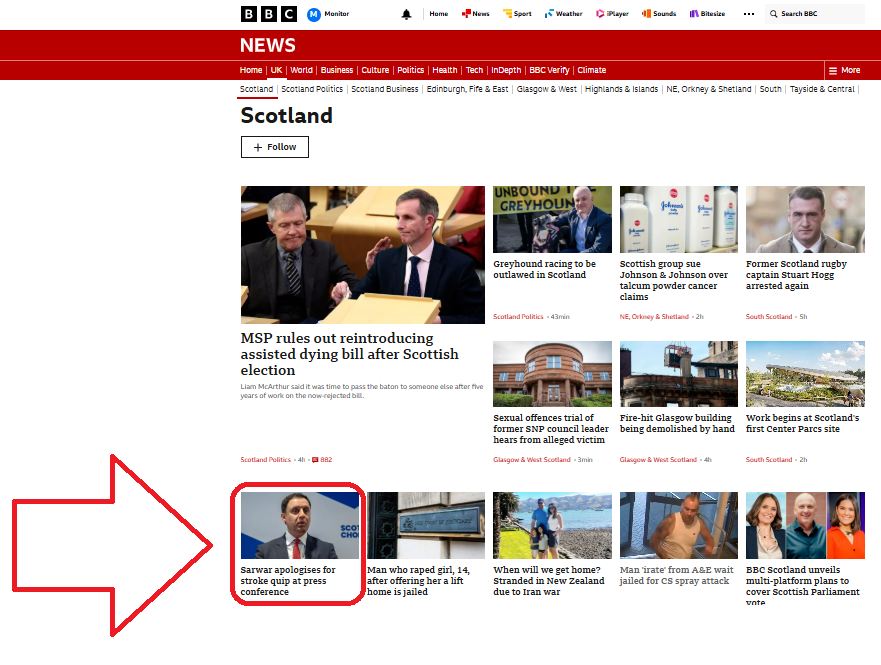The width and height of the screenshot is (881, 665).
Task: Open the Tech section tab
Action: 474,70
